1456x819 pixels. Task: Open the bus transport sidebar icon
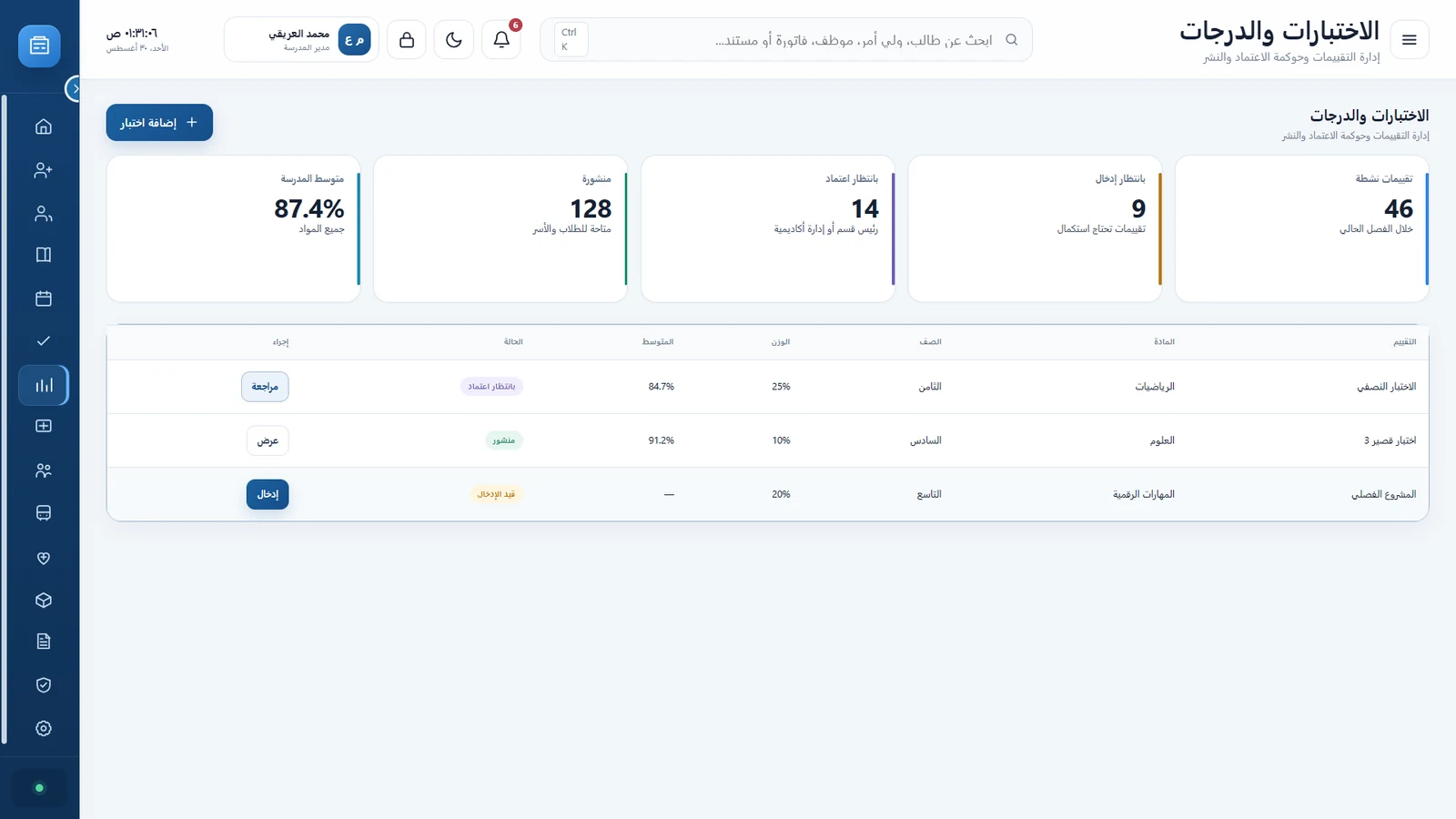pos(43,513)
